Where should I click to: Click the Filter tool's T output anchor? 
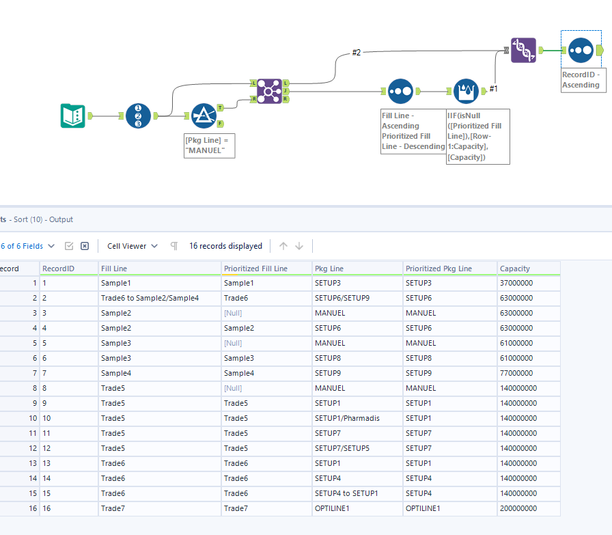pos(220,107)
